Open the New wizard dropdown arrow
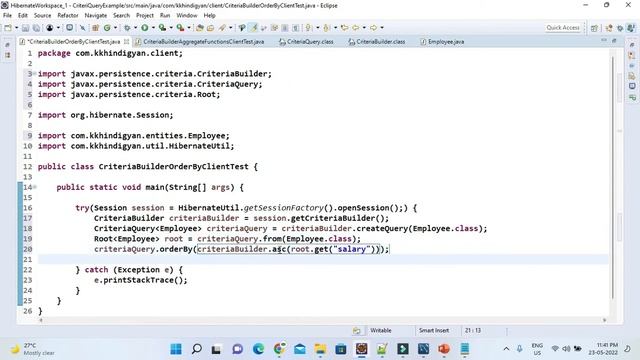Screen dimensions: 640x360 pyautogui.click(x=16, y=28)
